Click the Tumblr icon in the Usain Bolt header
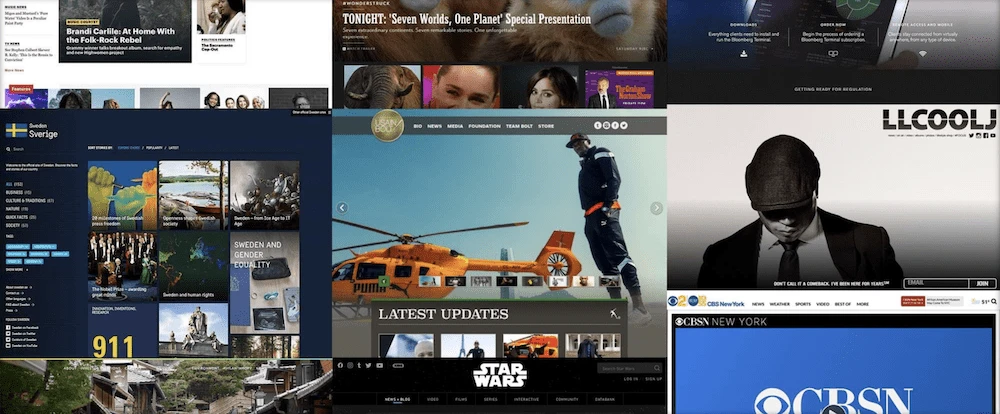This screenshot has width=1000, height=414. 598,126
